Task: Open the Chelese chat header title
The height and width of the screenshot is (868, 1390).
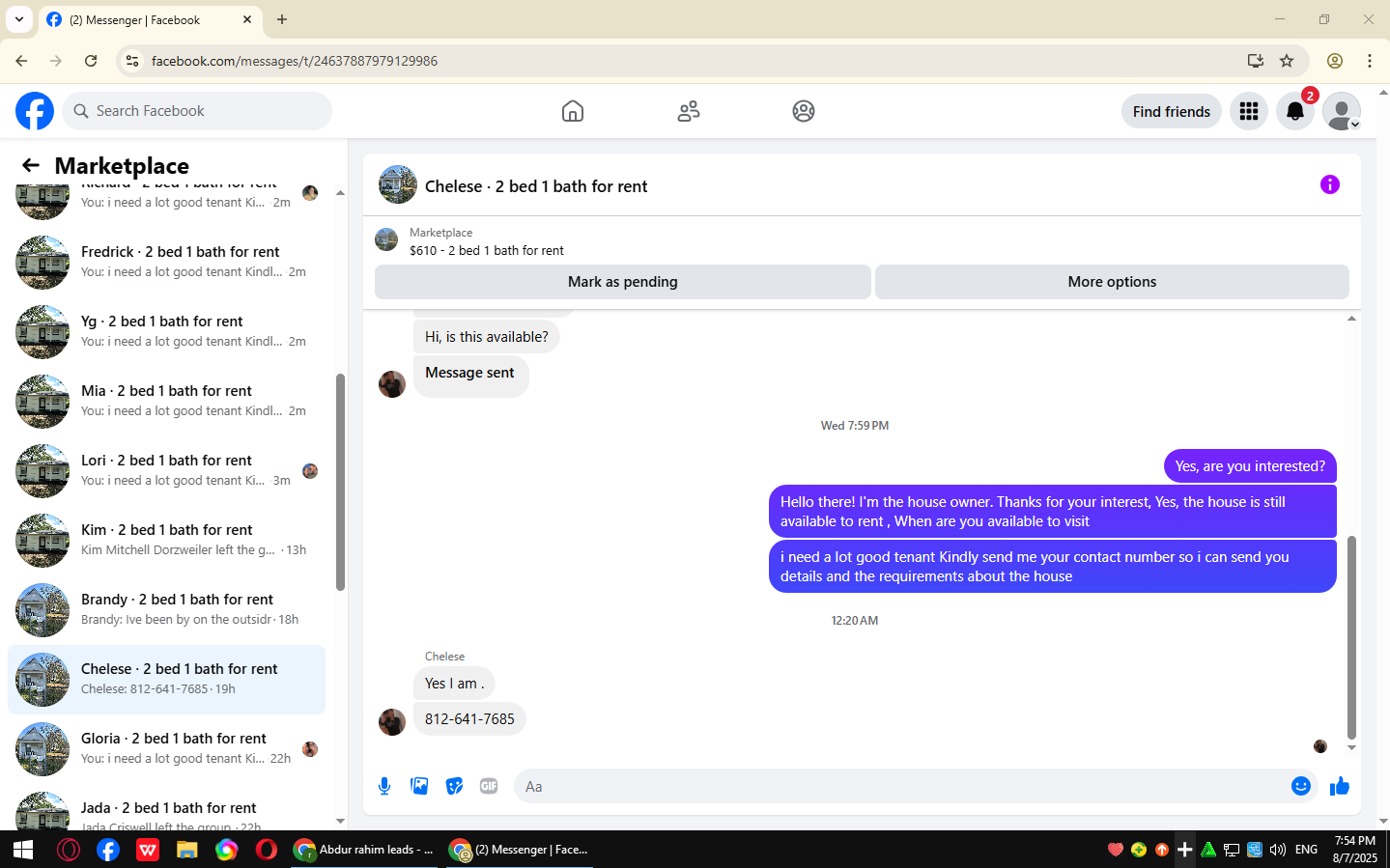Action: pyautogui.click(x=536, y=186)
